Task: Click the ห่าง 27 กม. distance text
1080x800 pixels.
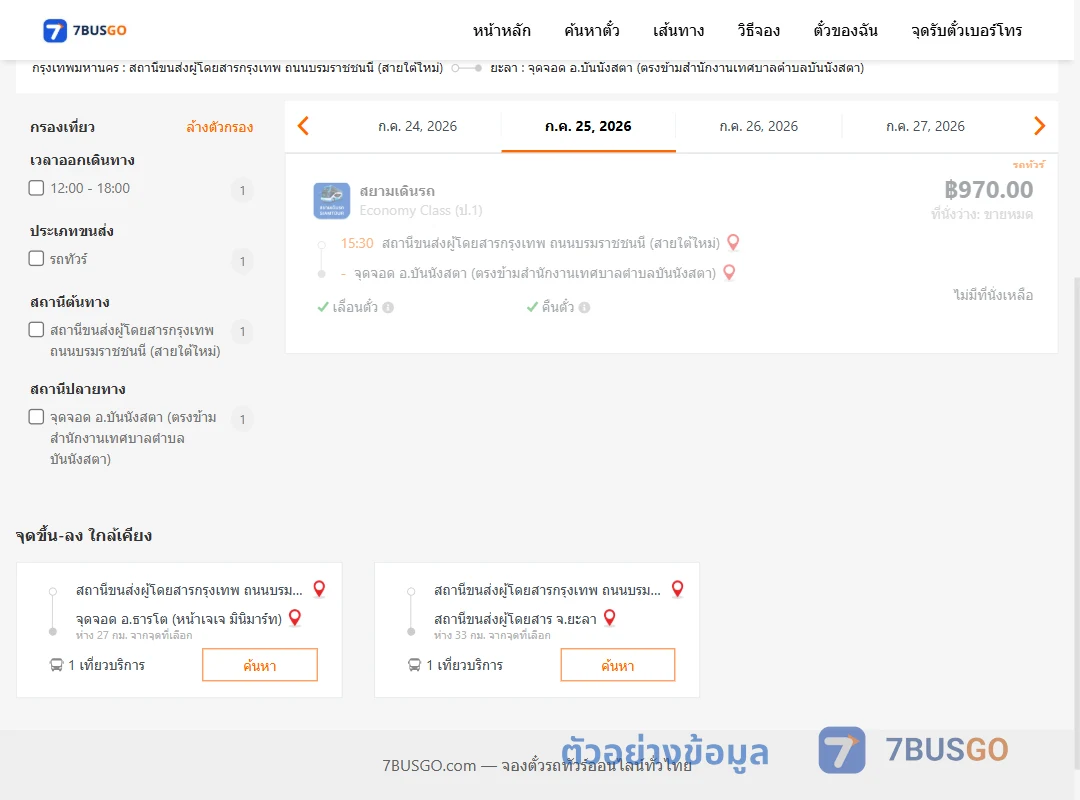Action: coord(134,635)
